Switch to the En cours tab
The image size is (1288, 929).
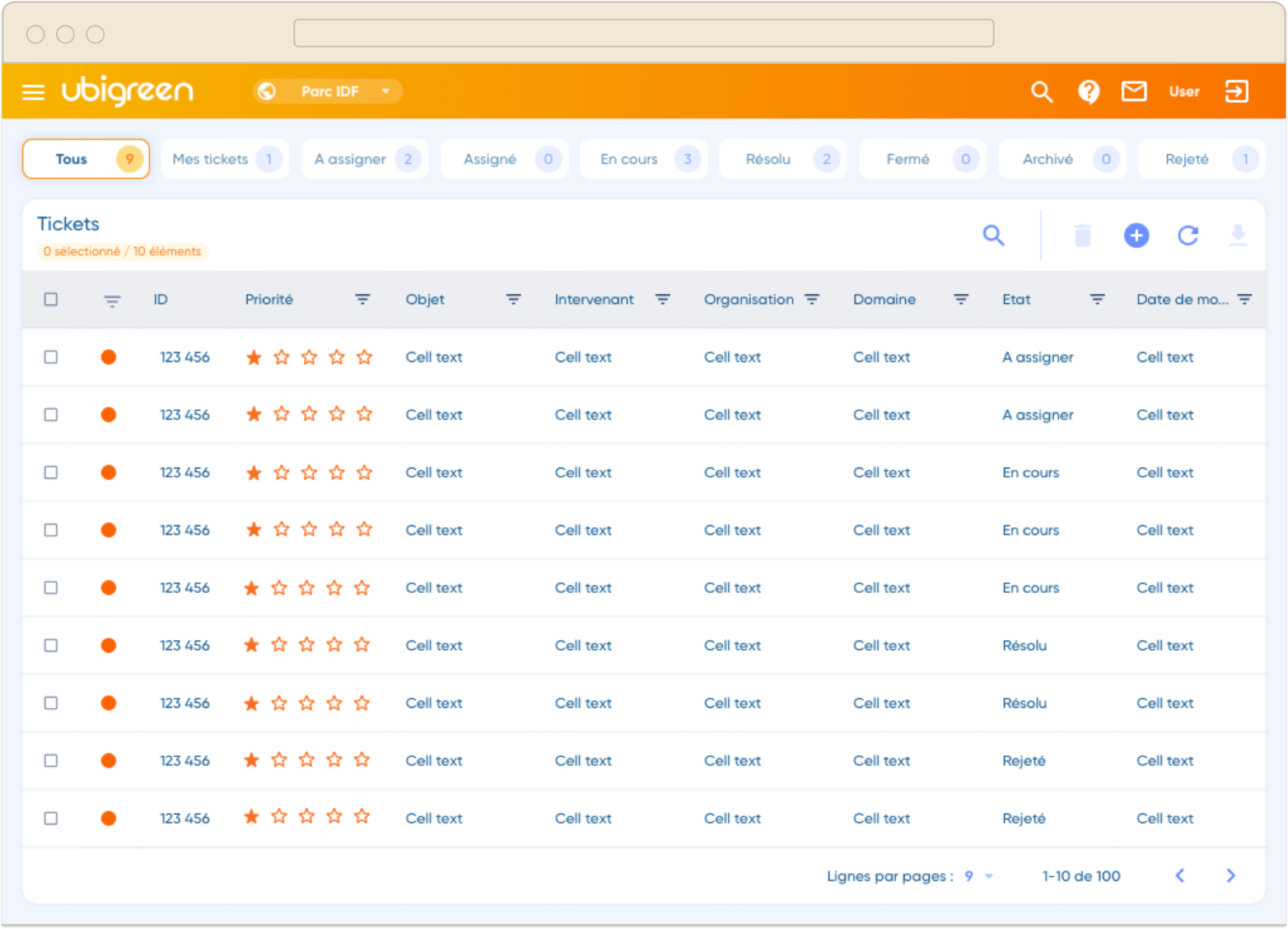pos(643,159)
